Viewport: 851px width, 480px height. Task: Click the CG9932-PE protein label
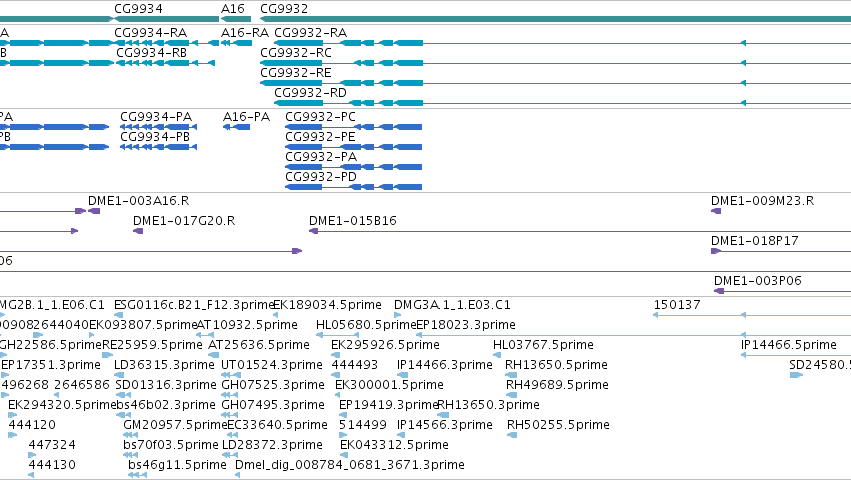point(320,137)
